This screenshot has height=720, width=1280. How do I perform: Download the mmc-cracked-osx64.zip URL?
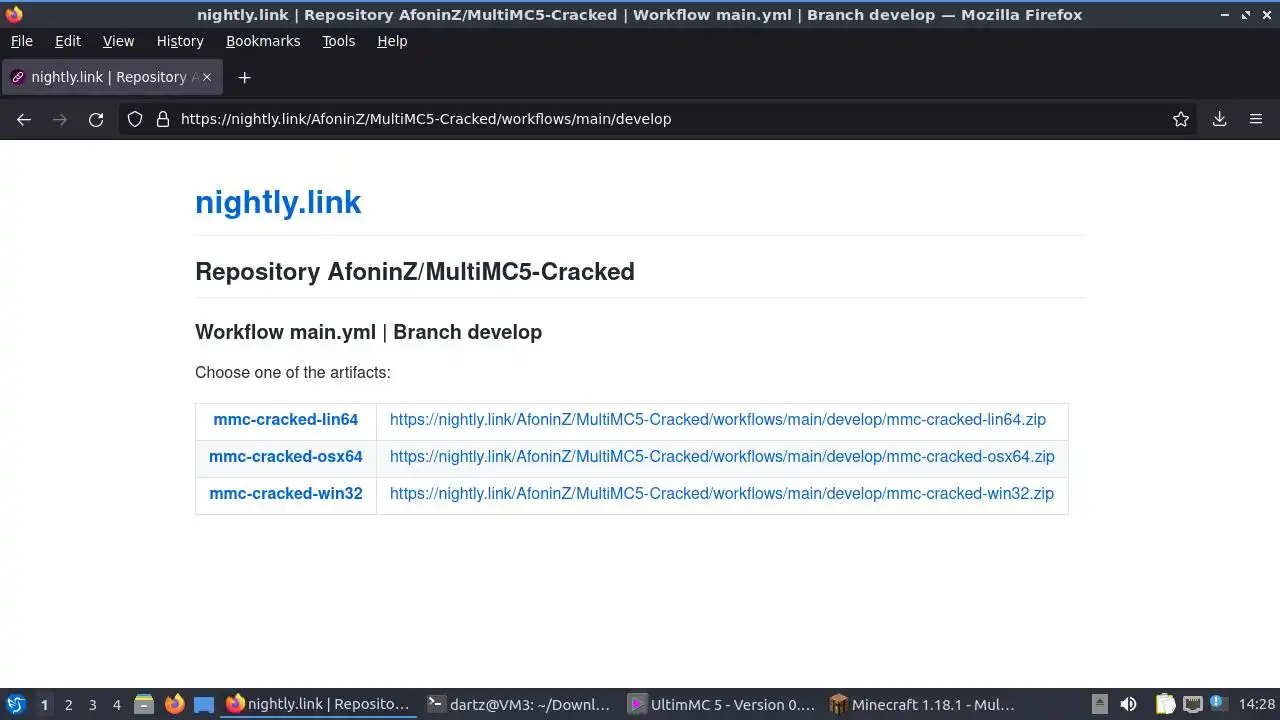[x=722, y=457]
